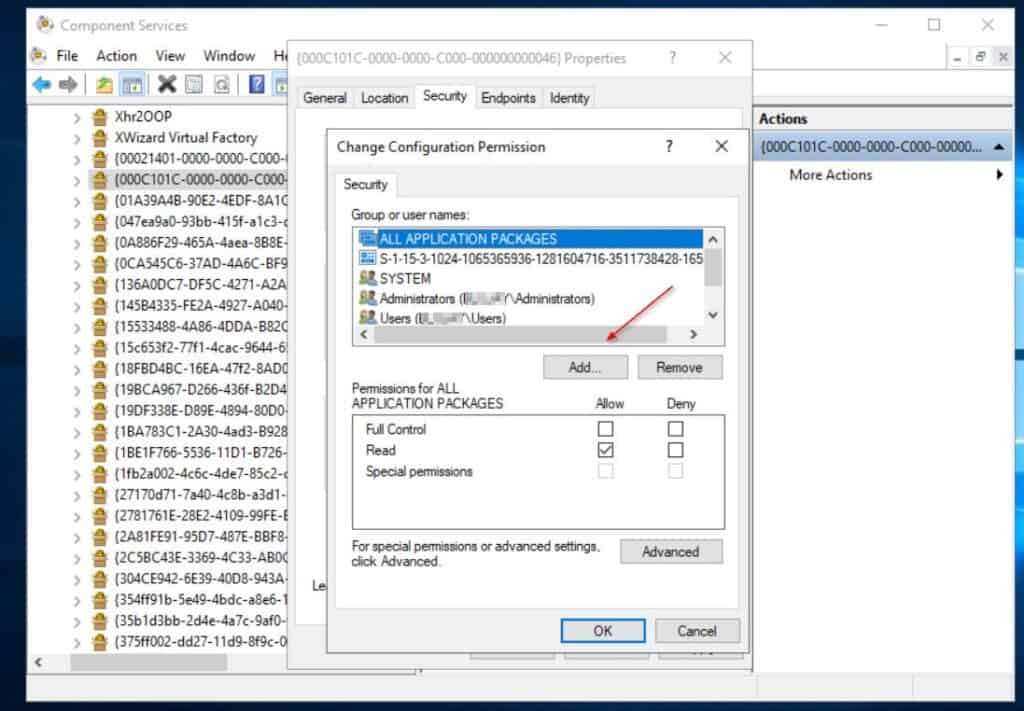Click up arrow of user list scrollbar
Screen dimensions: 1024x711
click(x=713, y=240)
